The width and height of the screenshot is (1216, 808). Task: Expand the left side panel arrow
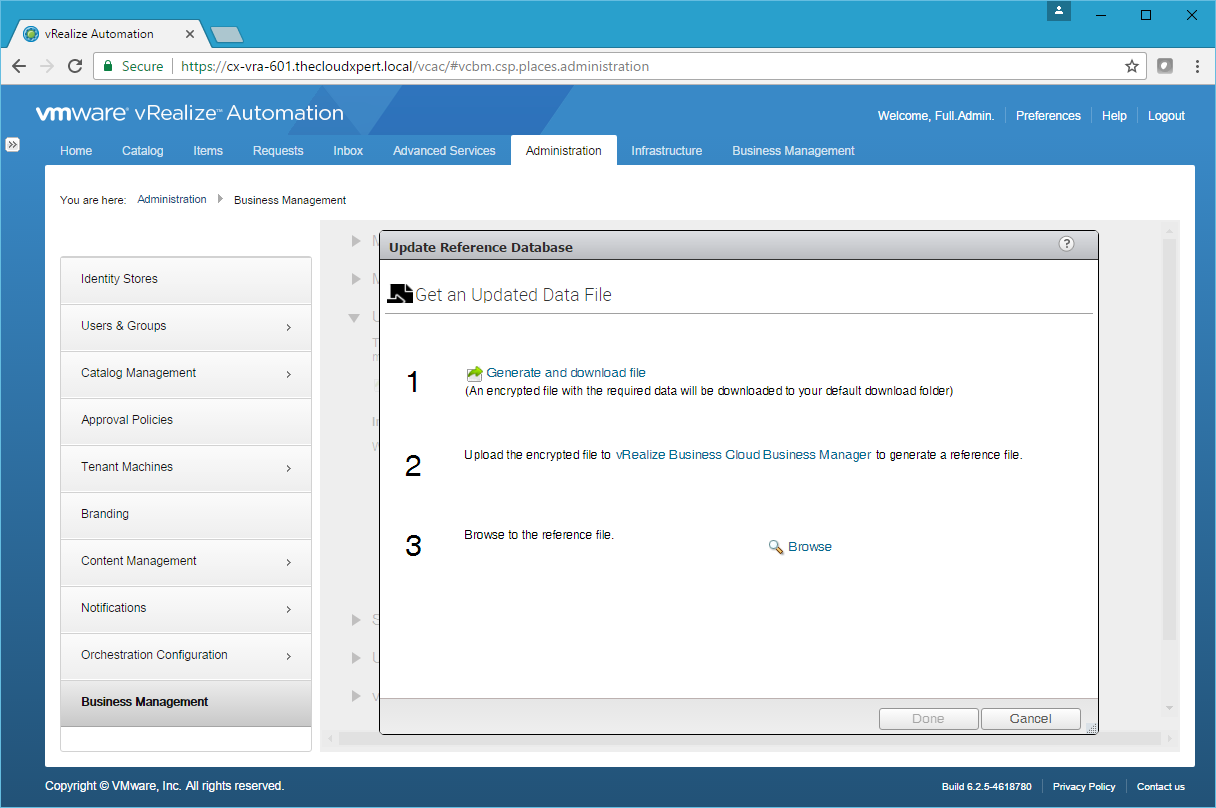tap(12, 144)
